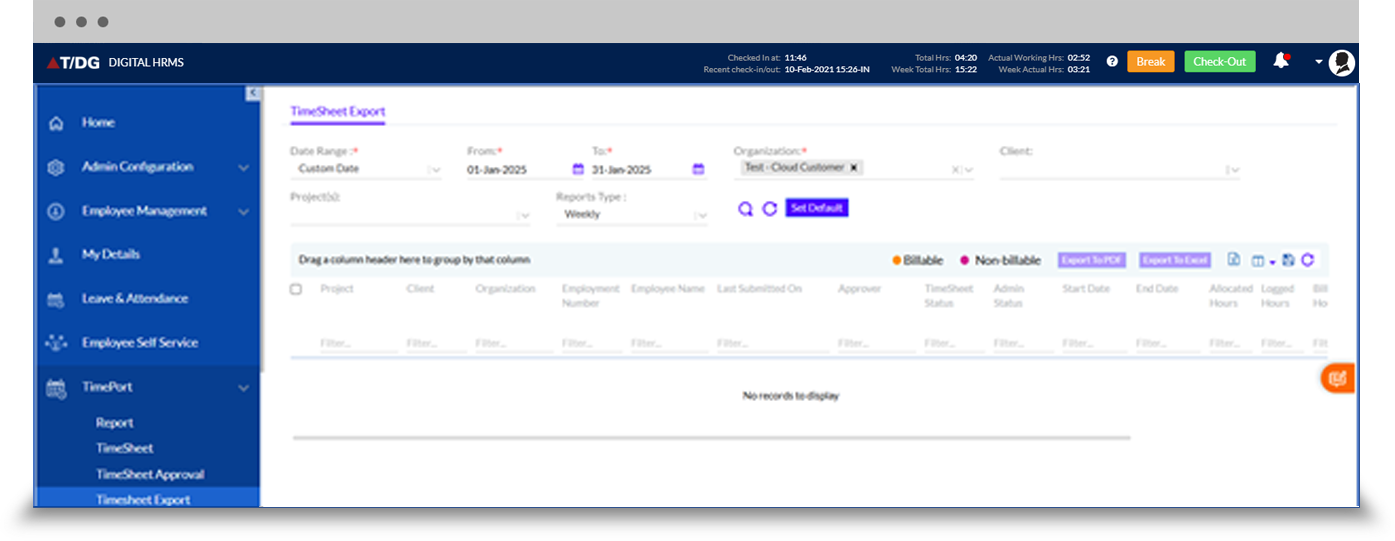This screenshot has height=541, width=1395.
Task: Click the Organization column header
Action: point(507,289)
